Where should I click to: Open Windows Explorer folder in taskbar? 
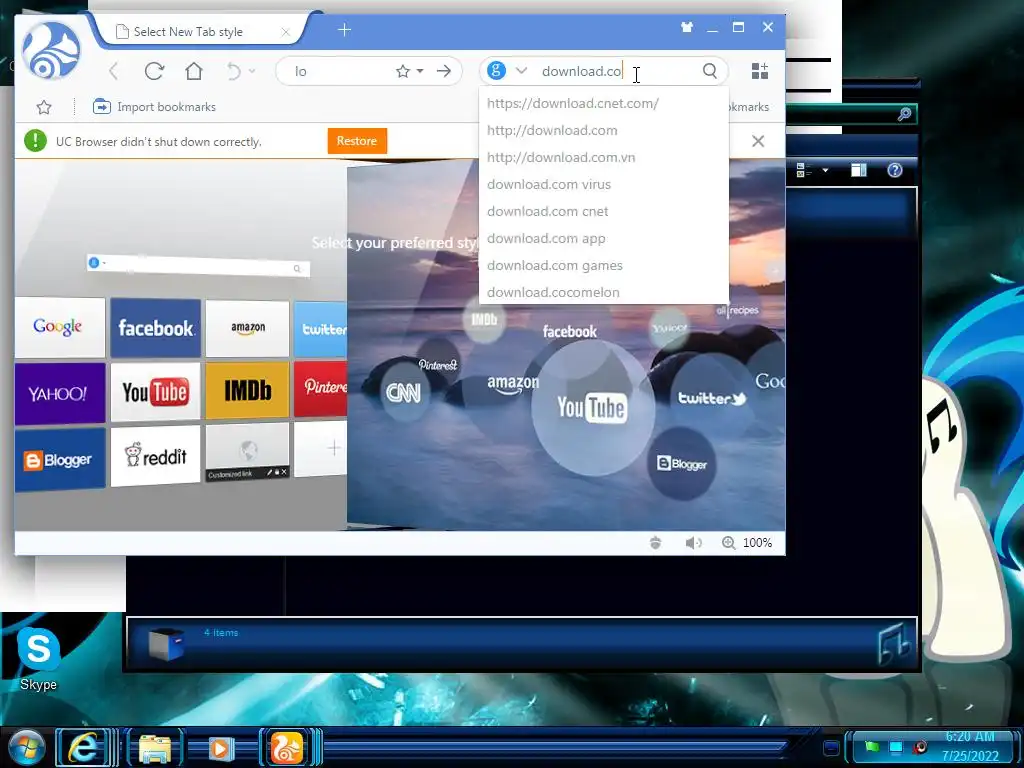[x=155, y=748]
